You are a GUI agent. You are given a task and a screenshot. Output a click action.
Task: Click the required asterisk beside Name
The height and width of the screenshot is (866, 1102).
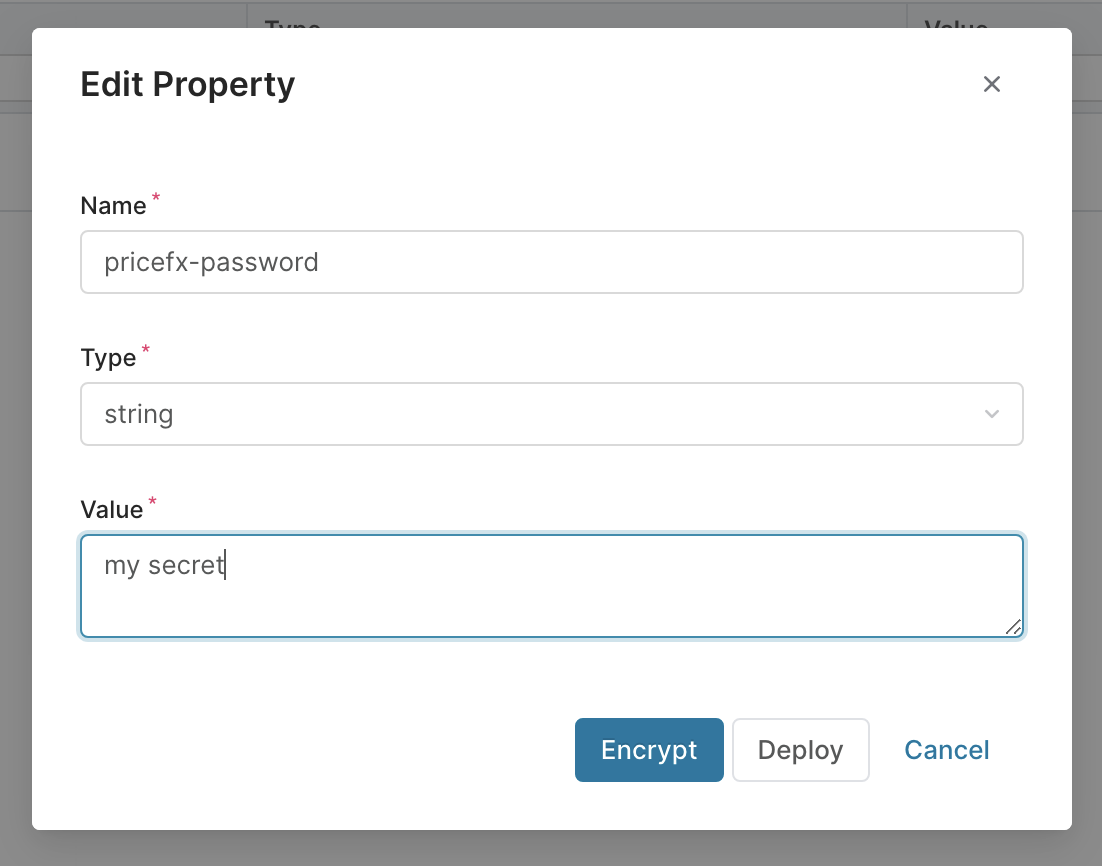coord(156,198)
